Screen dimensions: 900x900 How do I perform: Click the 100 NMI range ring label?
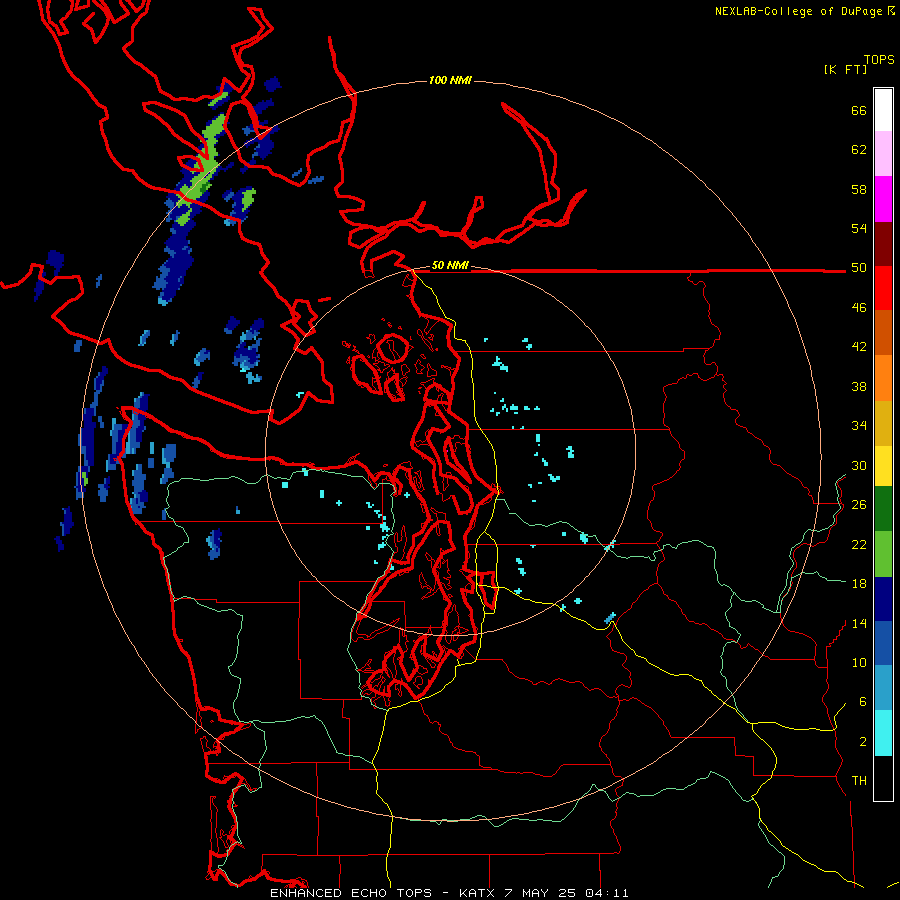(450, 80)
